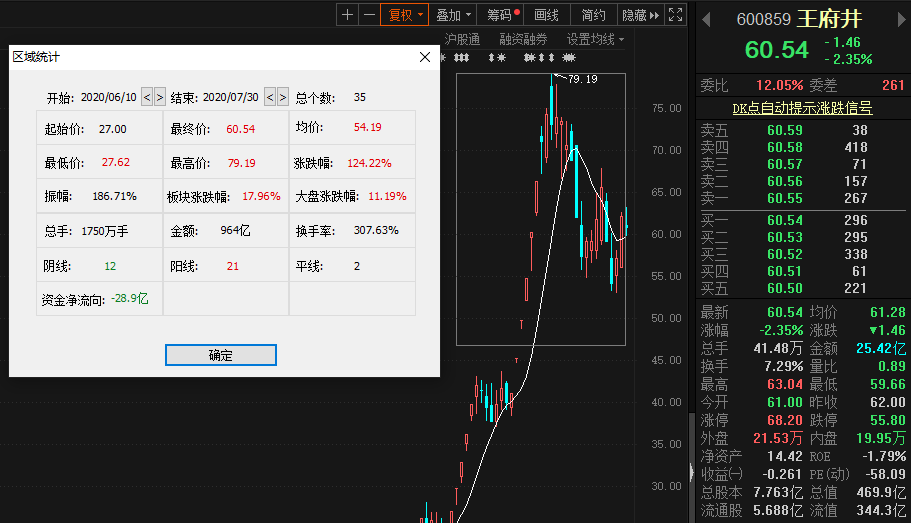
Task: Zoom in chart with plus icon
Action: (347, 15)
